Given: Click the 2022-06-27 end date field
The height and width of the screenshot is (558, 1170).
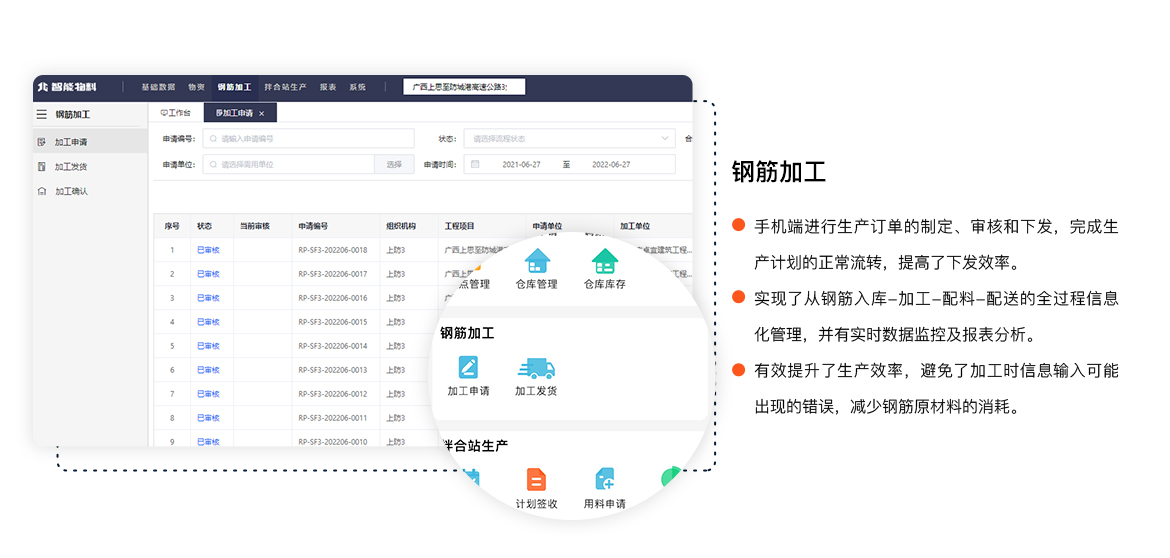Looking at the screenshot, I should click(x=618, y=164).
